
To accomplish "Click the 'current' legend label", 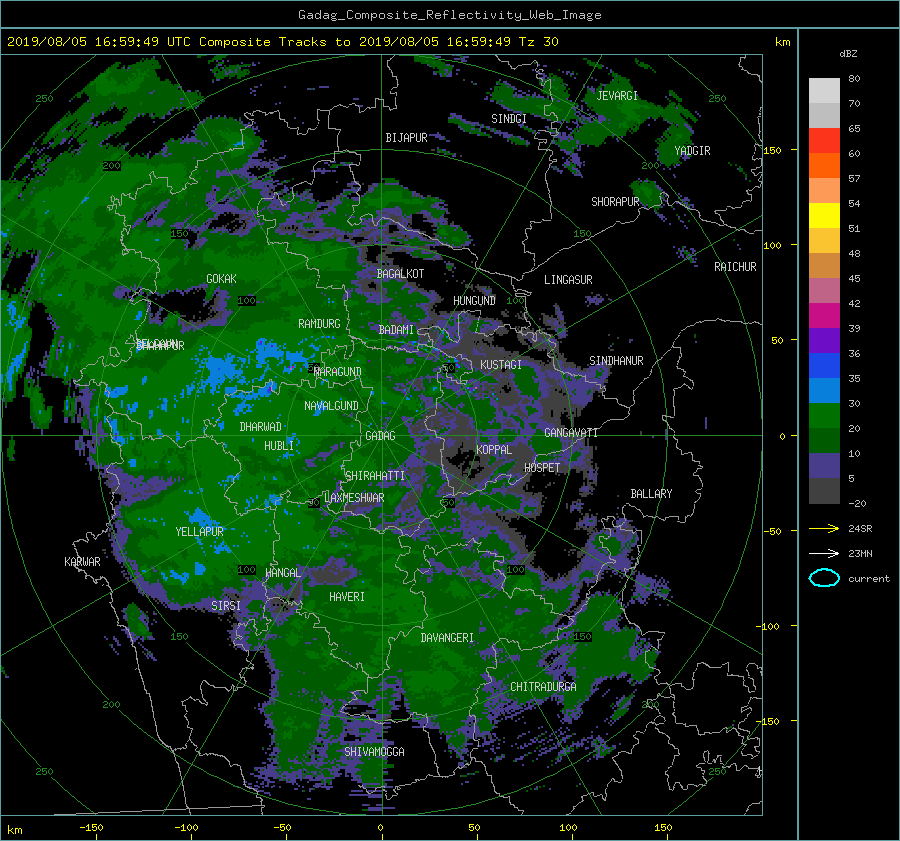I will pyautogui.click(x=868, y=579).
